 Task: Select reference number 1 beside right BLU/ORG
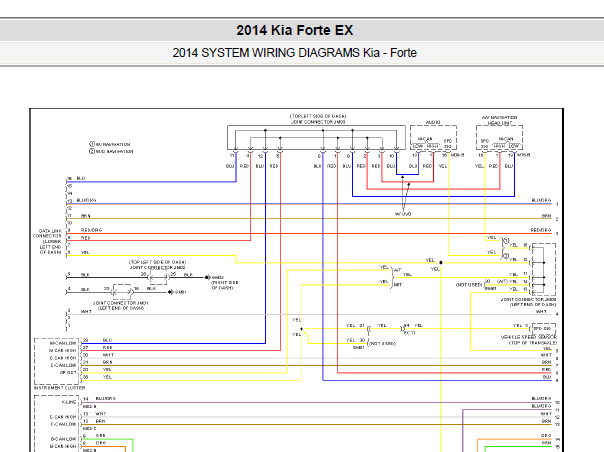pos(557,204)
